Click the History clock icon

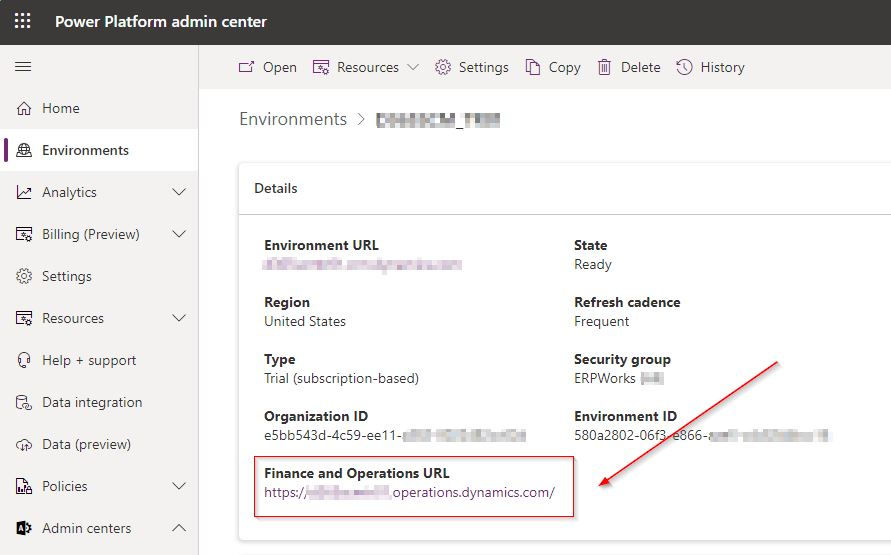pos(684,67)
